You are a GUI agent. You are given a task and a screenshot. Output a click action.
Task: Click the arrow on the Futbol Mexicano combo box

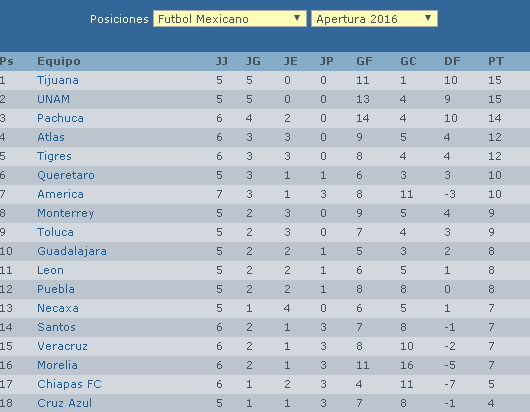click(297, 18)
